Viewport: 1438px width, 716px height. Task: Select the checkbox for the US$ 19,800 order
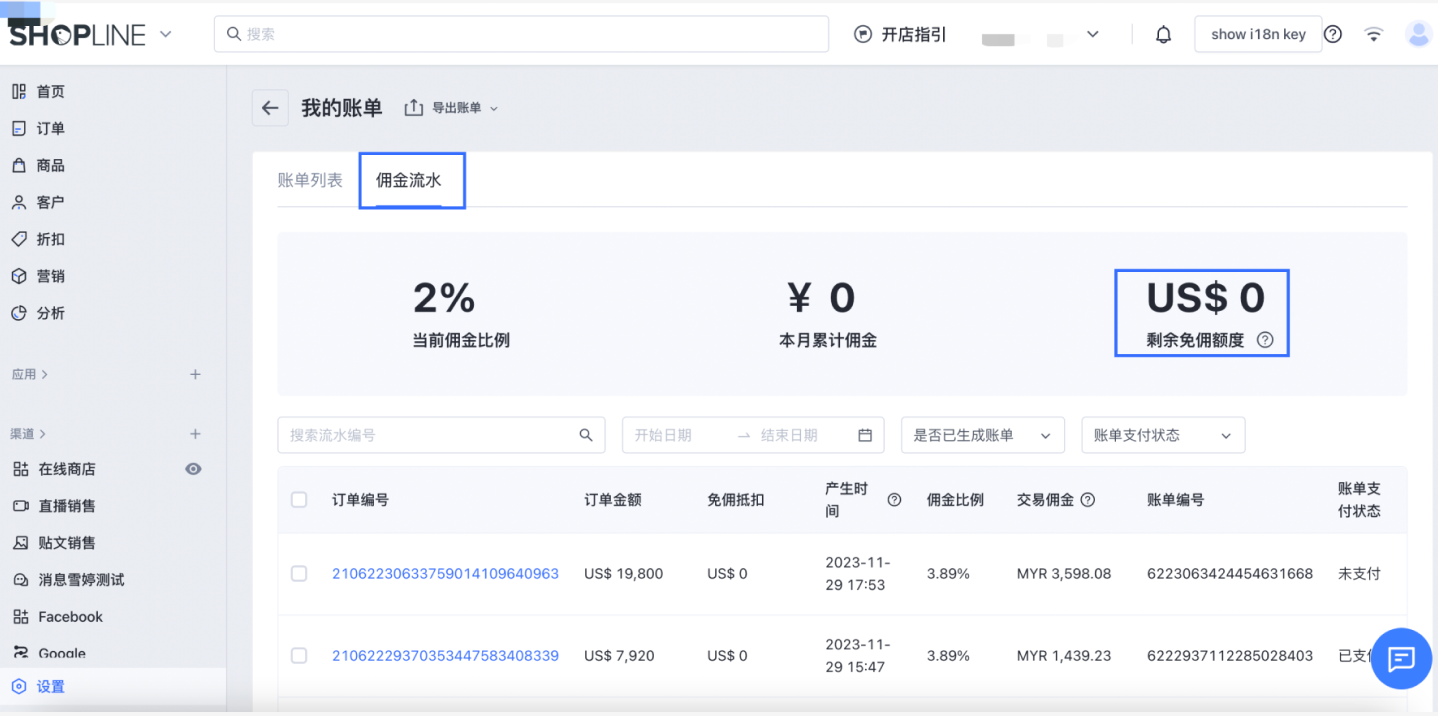(299, 574)
